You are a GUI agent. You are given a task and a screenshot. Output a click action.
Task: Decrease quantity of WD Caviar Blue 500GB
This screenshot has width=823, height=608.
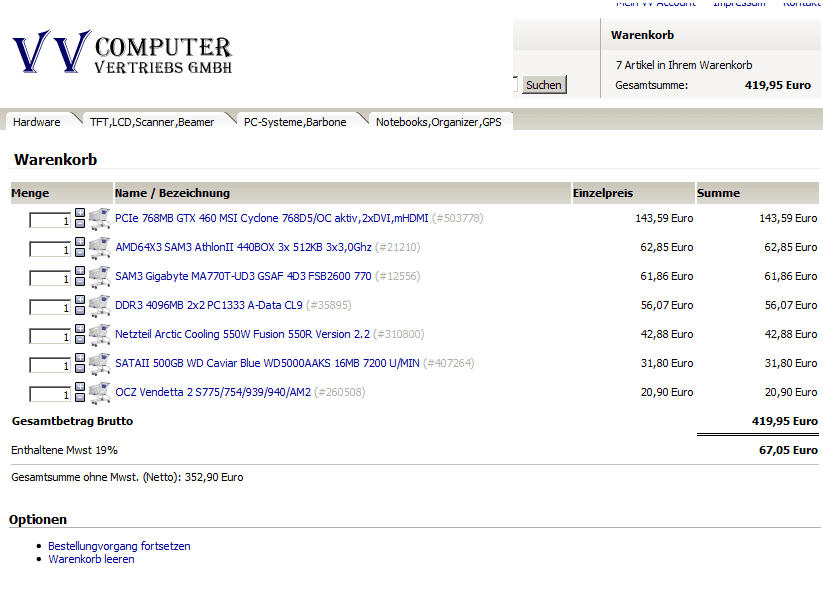pyautogui.click(x=80, y=369)
